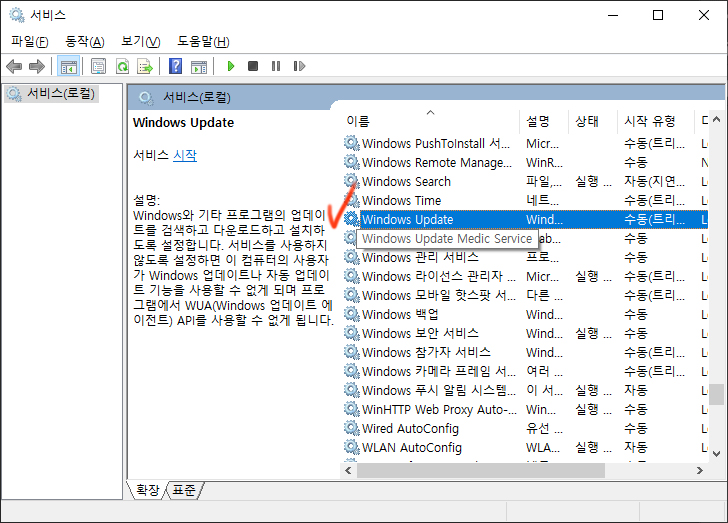This screenshot has width=728, height=523.
Task: Click the gear icon of Windows 보안 서비스
Action: 351,333
